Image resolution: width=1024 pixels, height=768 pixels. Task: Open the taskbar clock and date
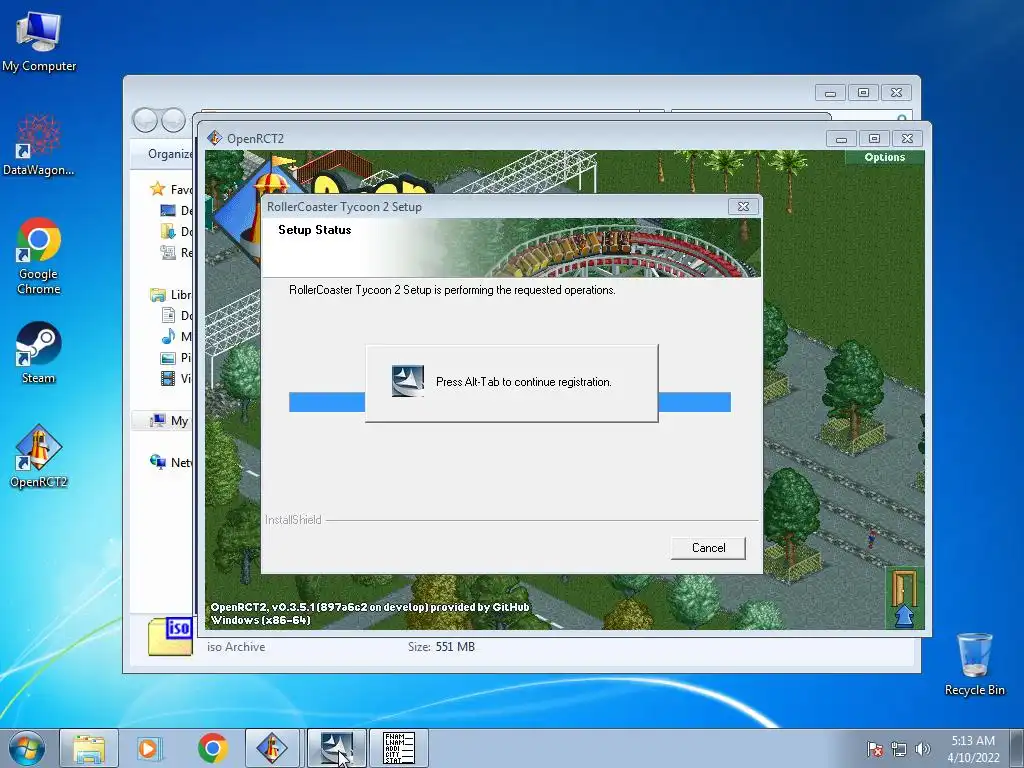tap(973, 748)
